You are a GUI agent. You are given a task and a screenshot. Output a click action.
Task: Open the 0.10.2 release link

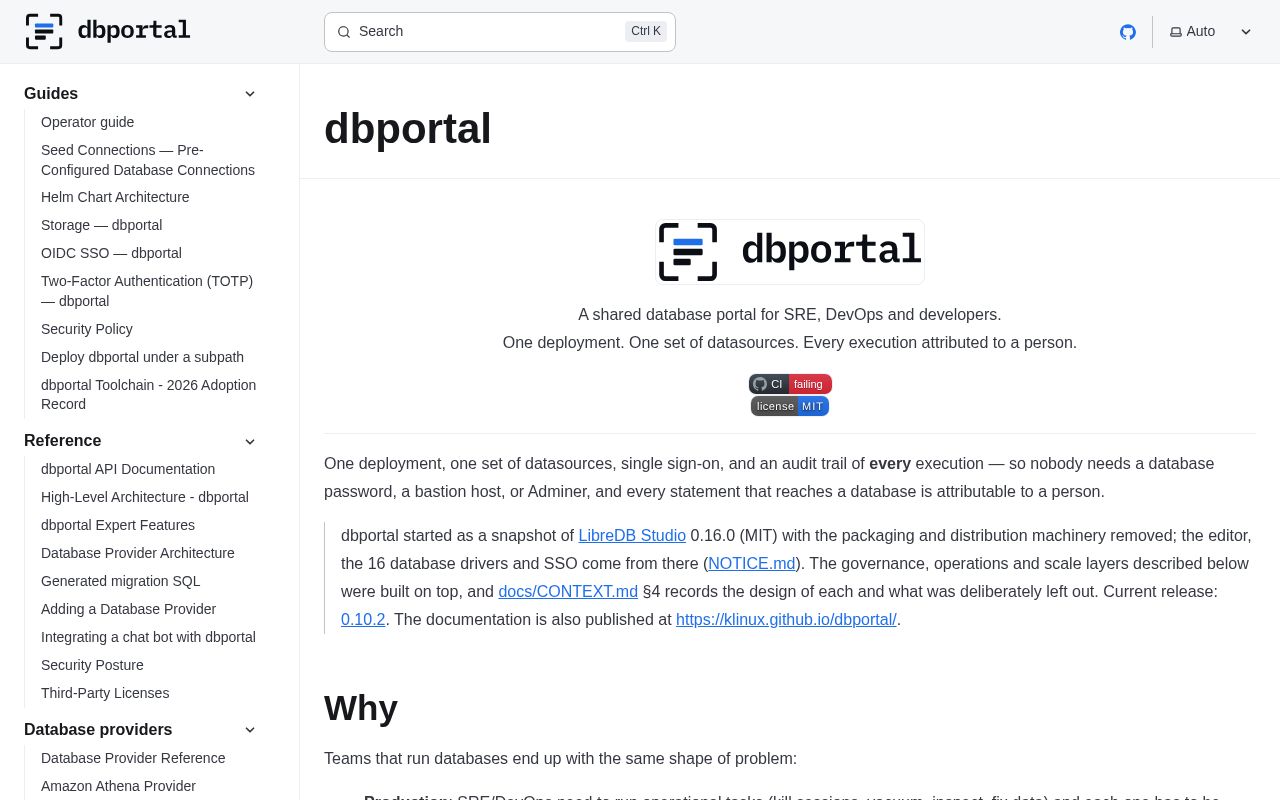[363, 620]
